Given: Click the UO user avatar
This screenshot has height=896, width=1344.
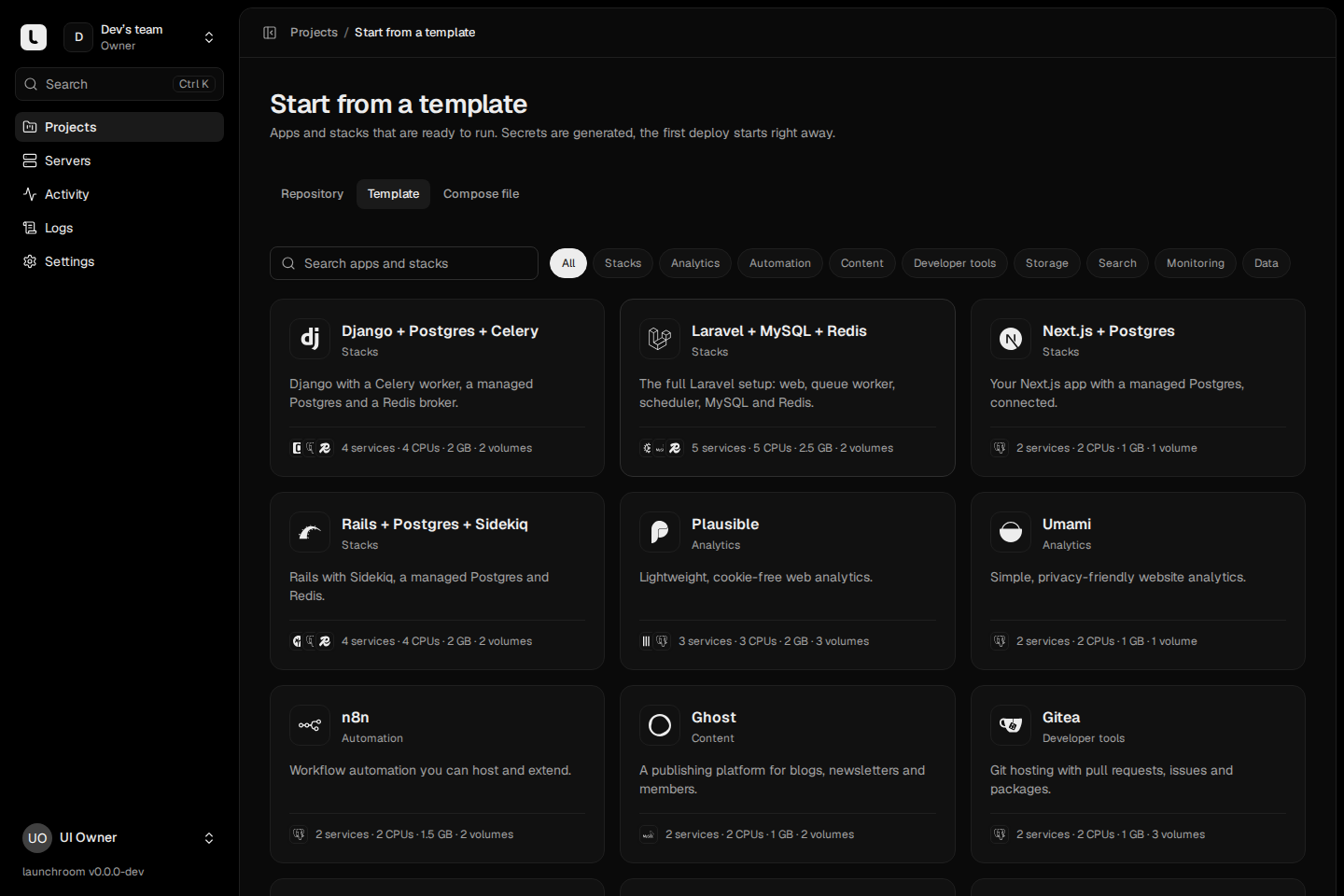Looking at the screenshot, I should pyautogui.click(x=37, y=838).
